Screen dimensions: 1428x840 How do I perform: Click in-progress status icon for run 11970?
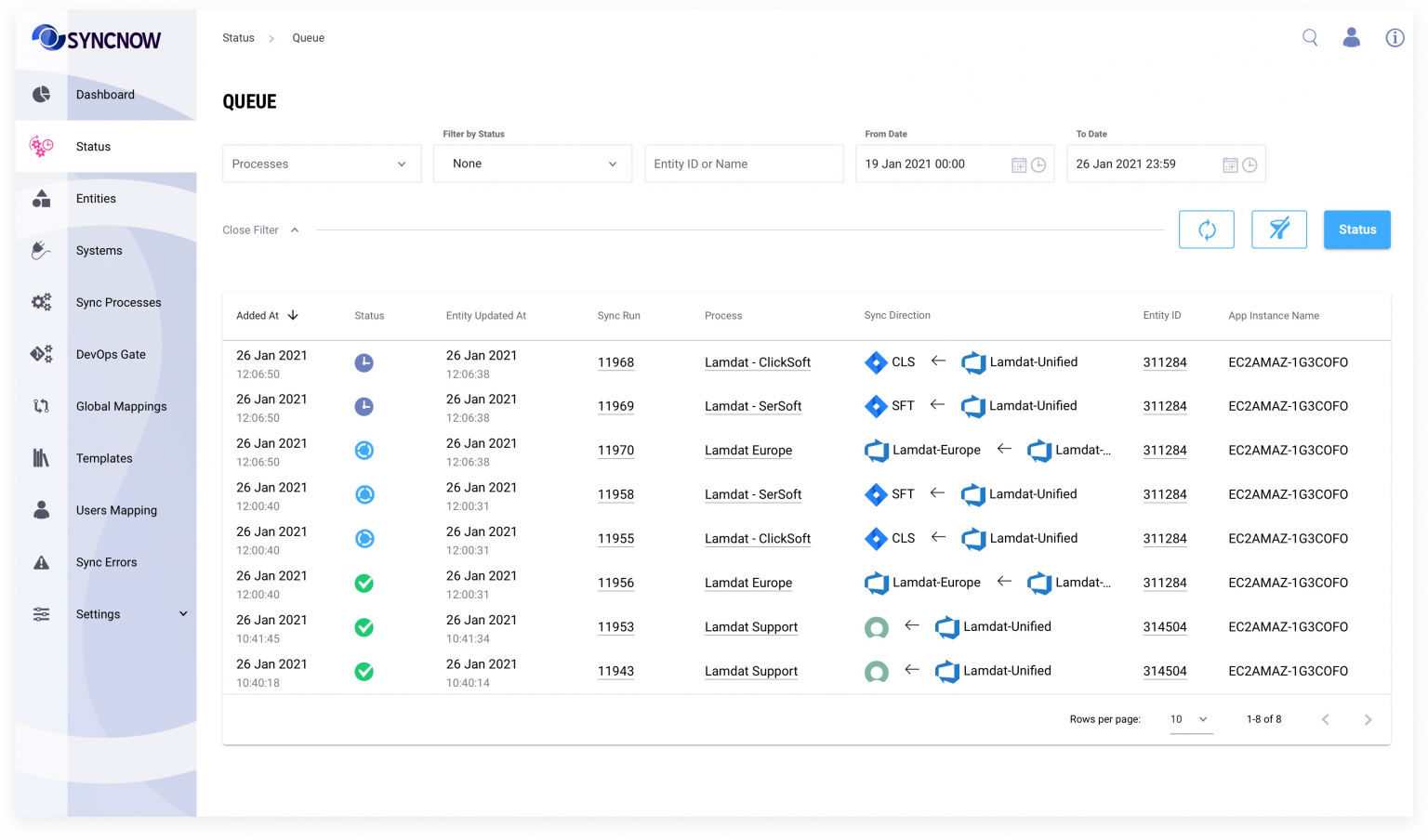pyautogui.click(x=364, y=451)
